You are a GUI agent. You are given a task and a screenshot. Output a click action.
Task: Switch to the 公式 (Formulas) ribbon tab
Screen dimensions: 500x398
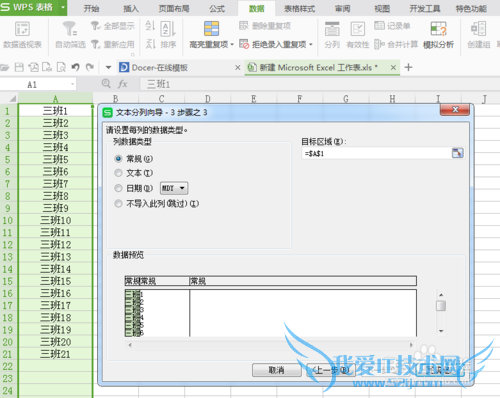coord(217,8)
